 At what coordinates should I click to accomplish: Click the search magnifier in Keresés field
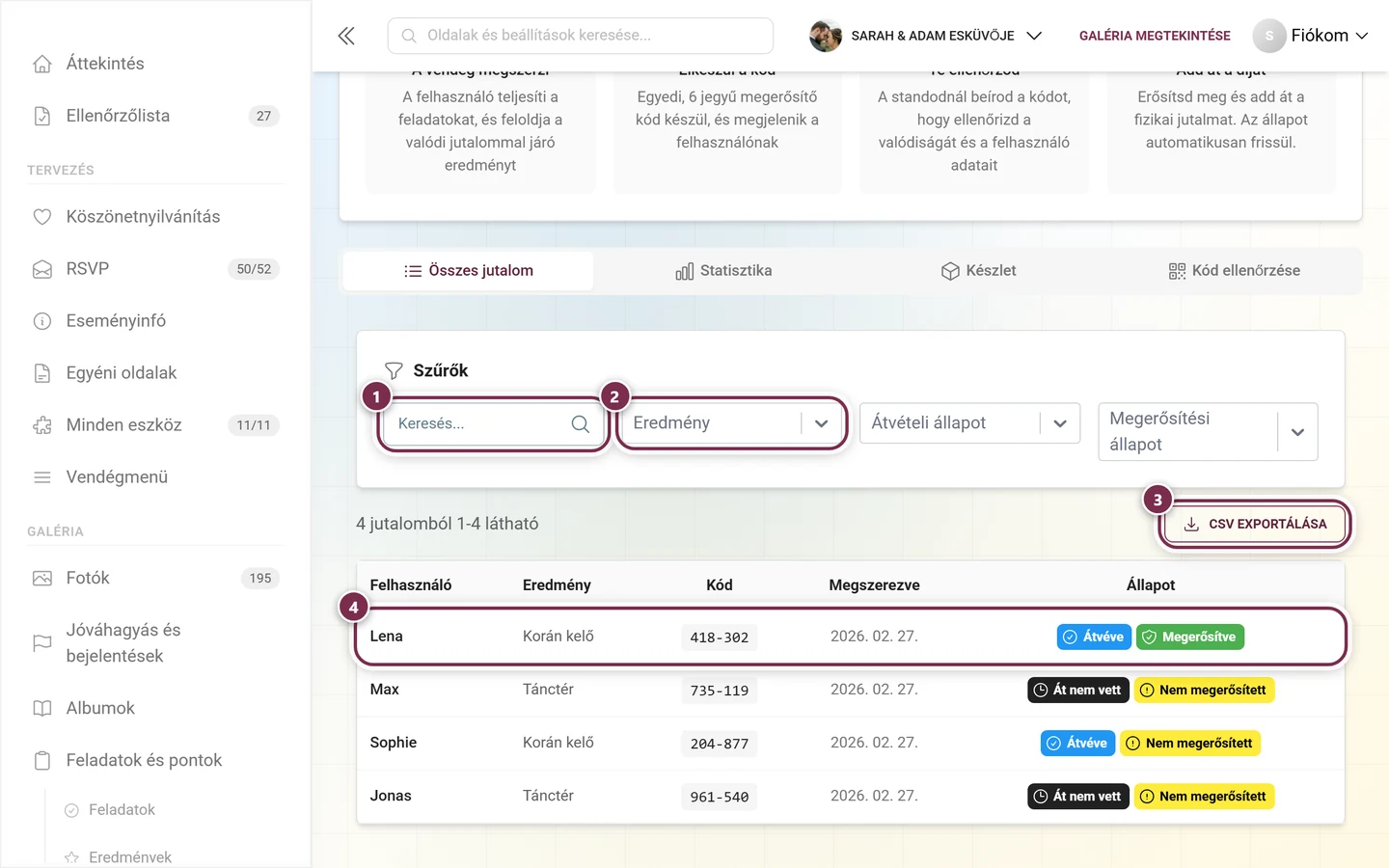(x=580, y=423)
